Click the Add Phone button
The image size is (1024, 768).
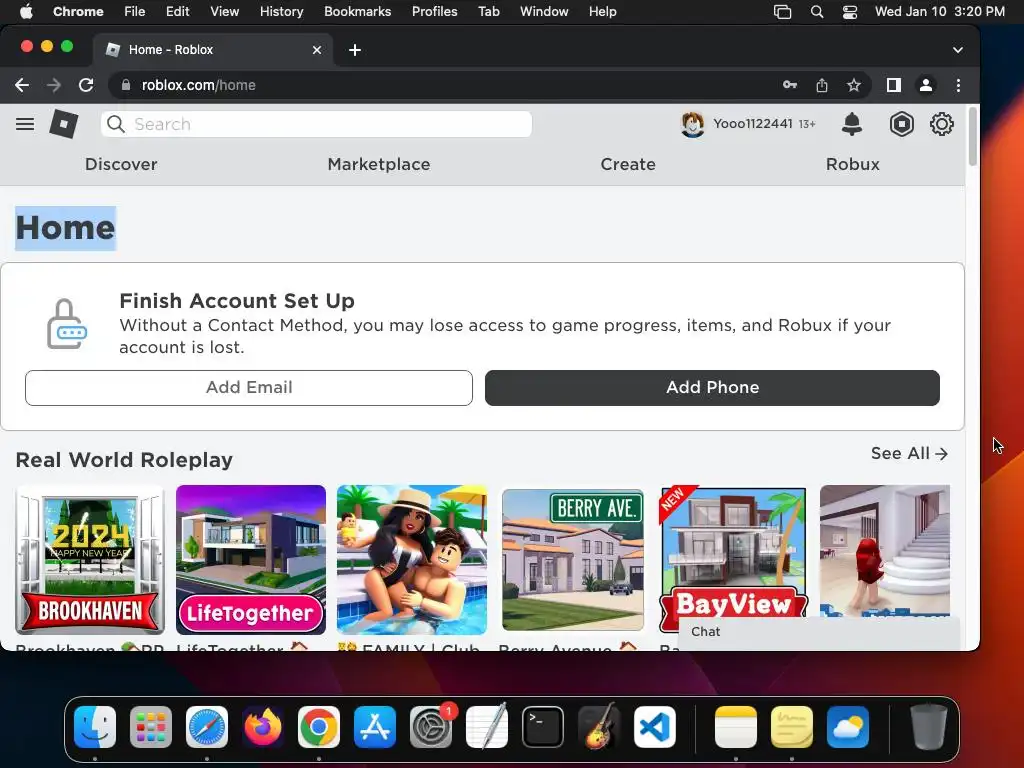click(712, 388)
